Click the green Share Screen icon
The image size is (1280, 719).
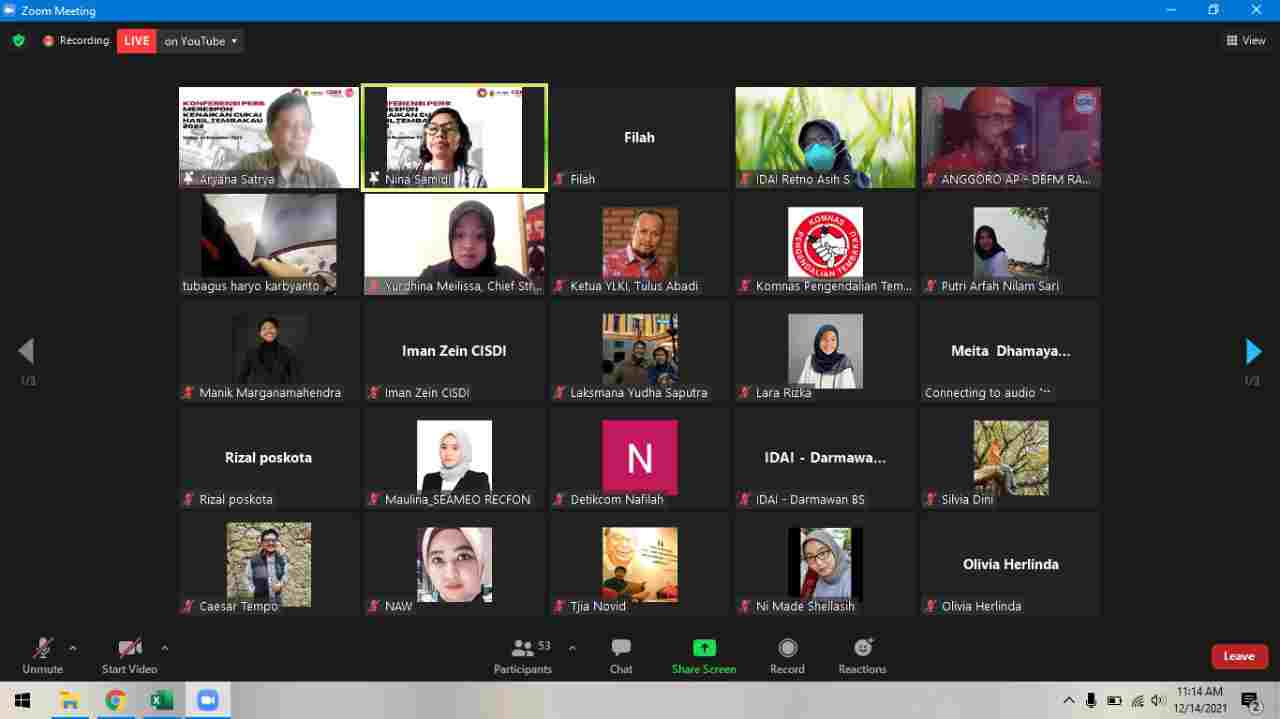(704, 648)
